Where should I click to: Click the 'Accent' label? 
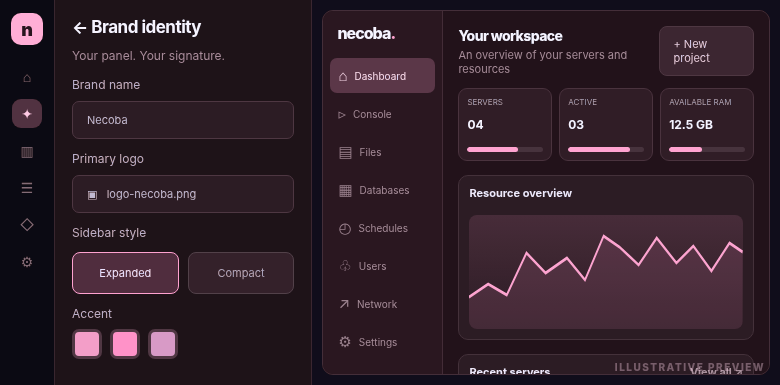pos(92,314)
